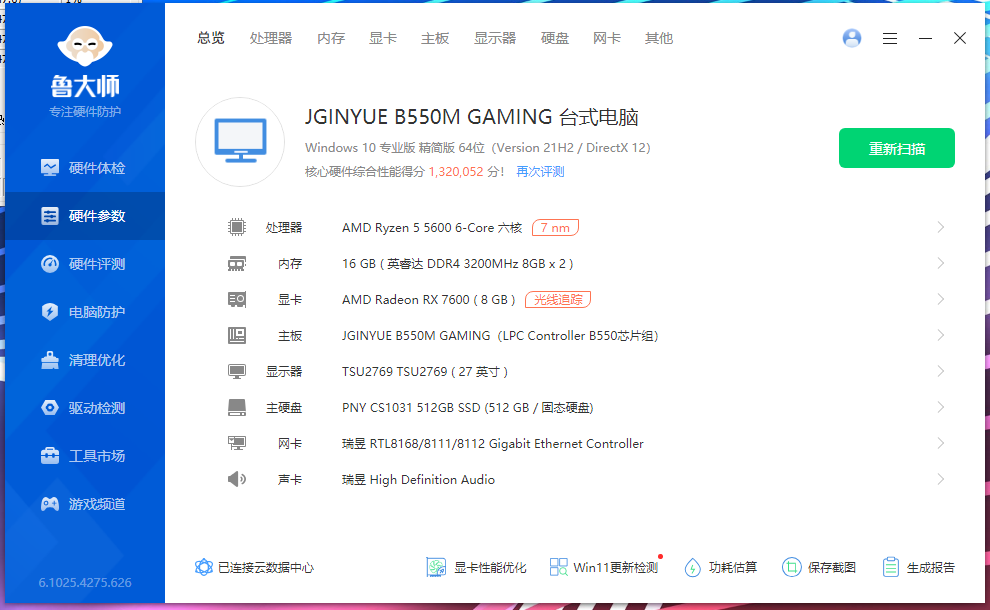Click the Windows 10 专业版 version line
The image size is (990, 610).
[478, 148]
